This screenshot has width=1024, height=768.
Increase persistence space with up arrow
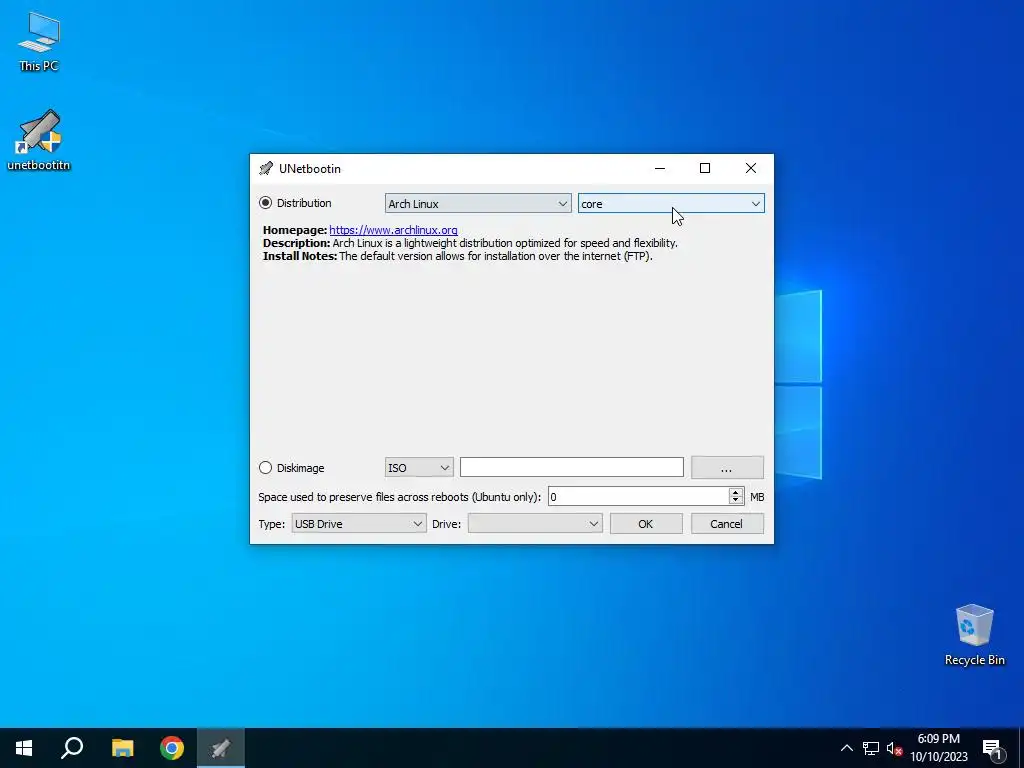tap(736, 492)
